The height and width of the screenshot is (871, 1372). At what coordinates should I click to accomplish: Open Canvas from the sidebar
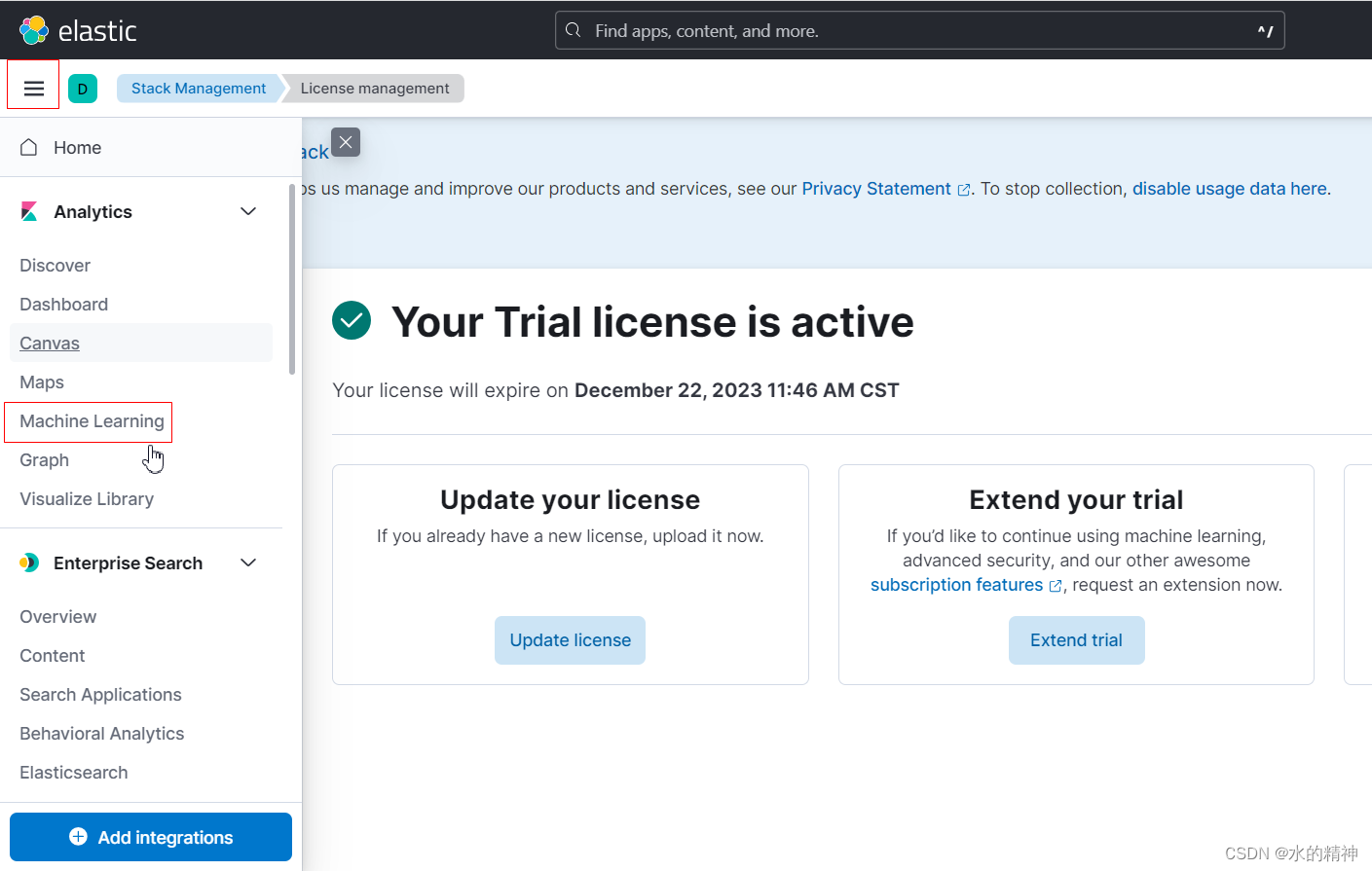50,343
